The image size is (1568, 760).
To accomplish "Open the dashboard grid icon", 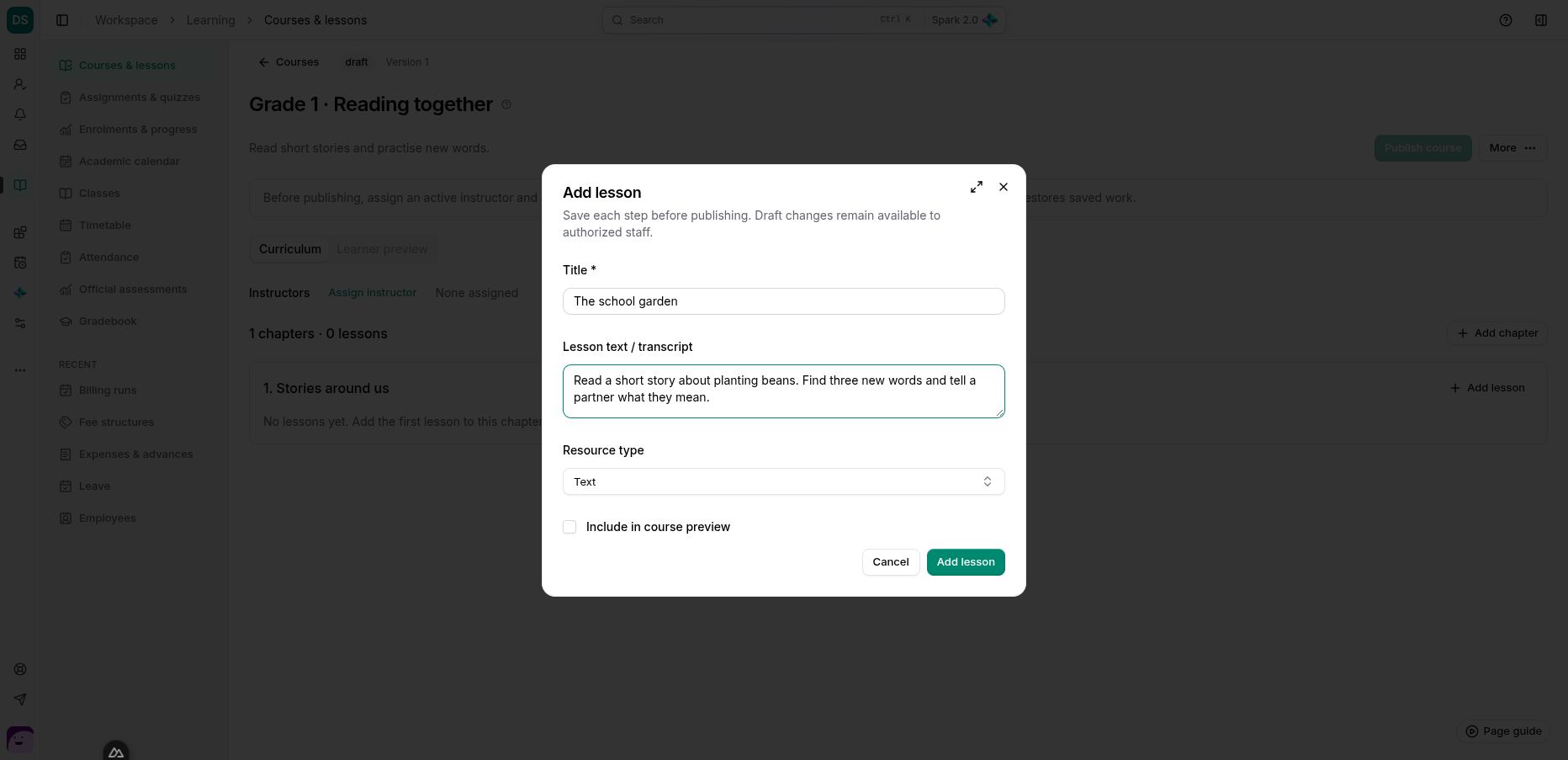I will pos(20,54).
